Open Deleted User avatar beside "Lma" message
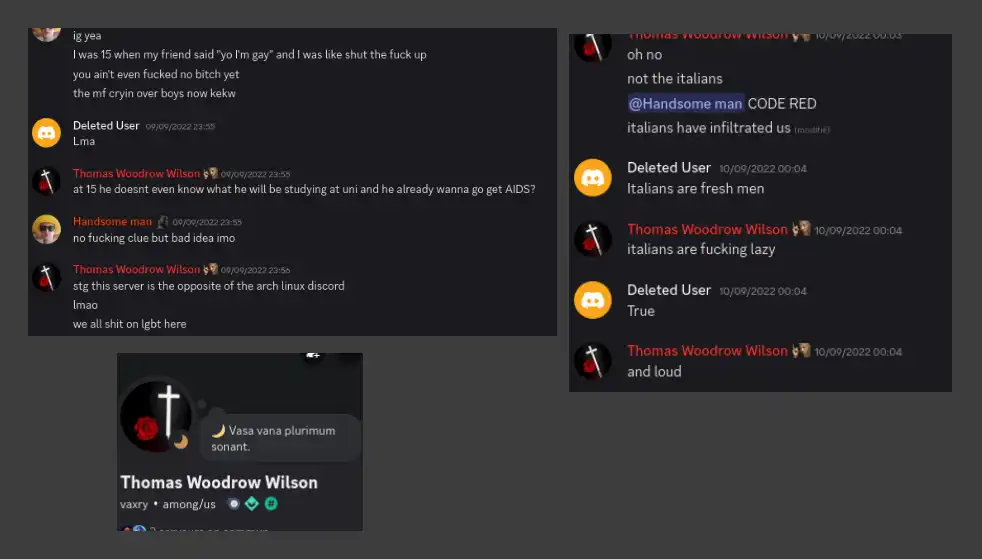Viewport: 982px width, 559px height. pyautogui.click(x=46, y=133)
